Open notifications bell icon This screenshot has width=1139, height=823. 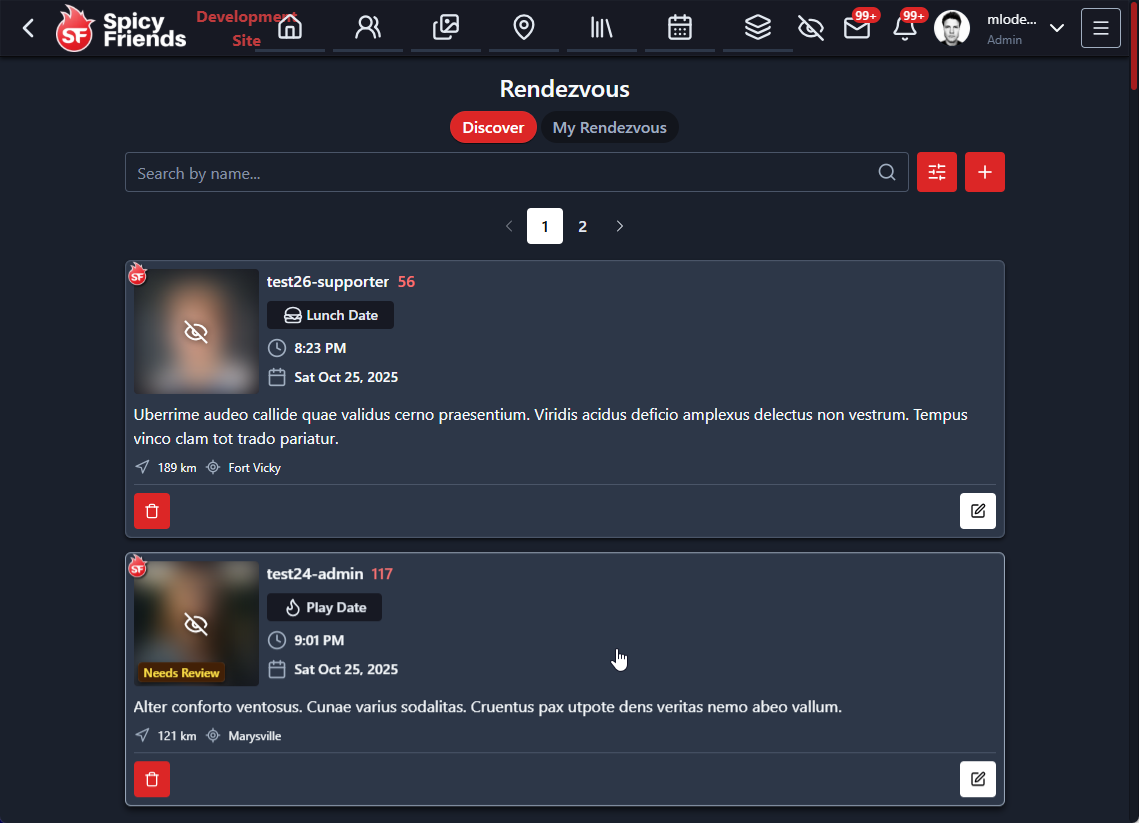[905, 28]
